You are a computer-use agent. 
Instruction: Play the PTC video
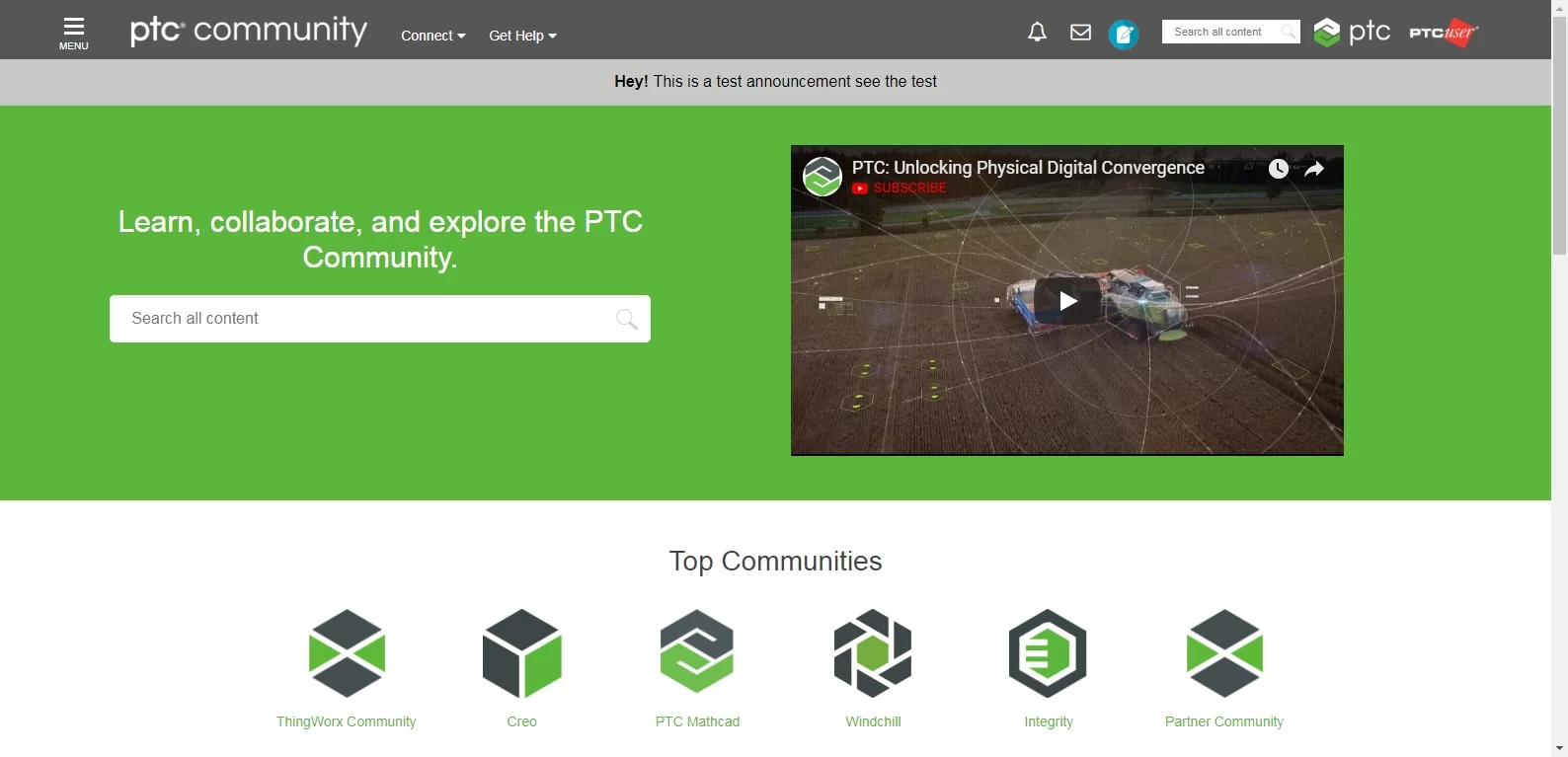[1067, 300]
